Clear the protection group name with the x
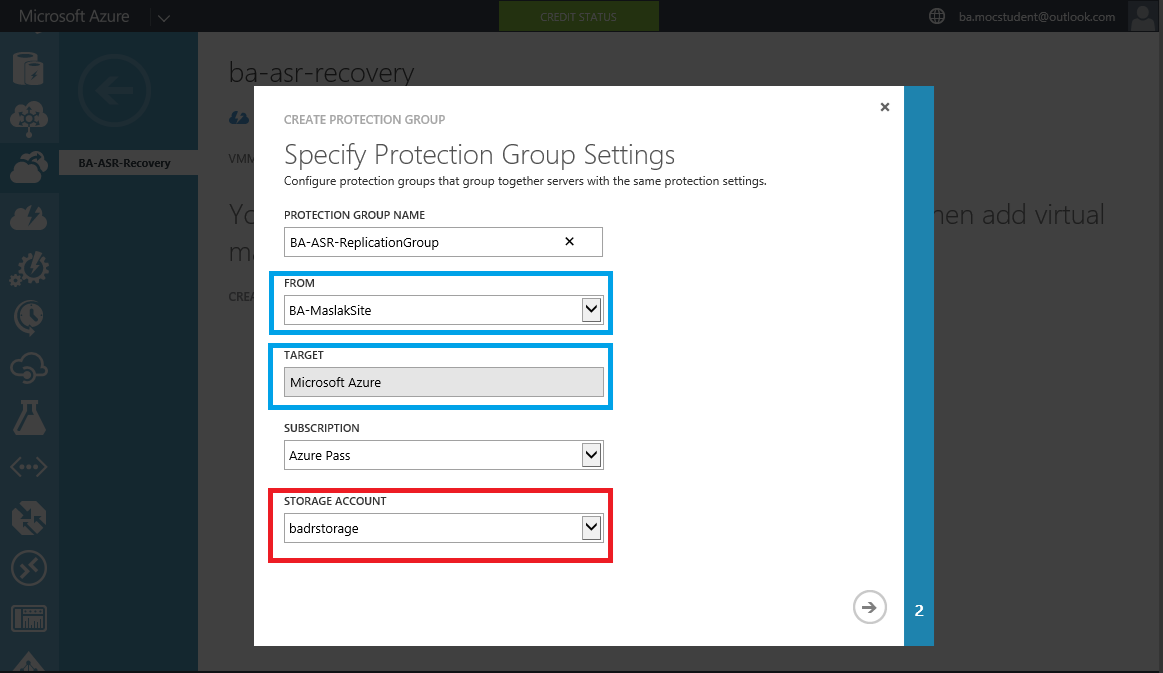 click(570, 241)
